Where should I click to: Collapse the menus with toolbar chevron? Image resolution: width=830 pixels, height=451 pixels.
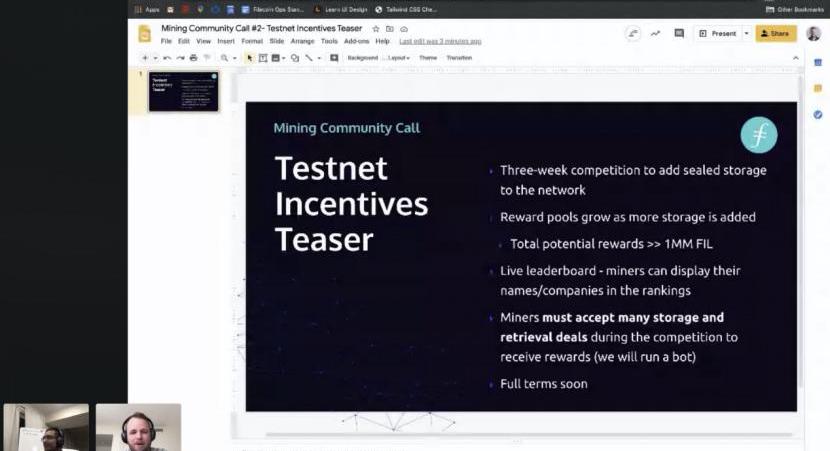coord(796,58)
